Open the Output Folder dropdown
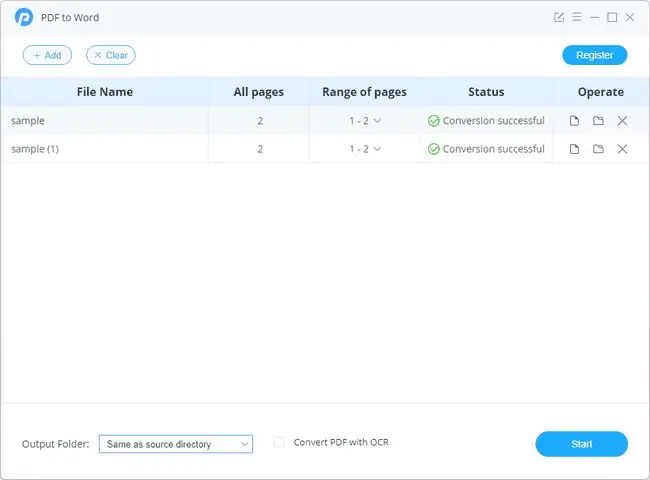The image size is (650, 480). [x=176, y=444]
